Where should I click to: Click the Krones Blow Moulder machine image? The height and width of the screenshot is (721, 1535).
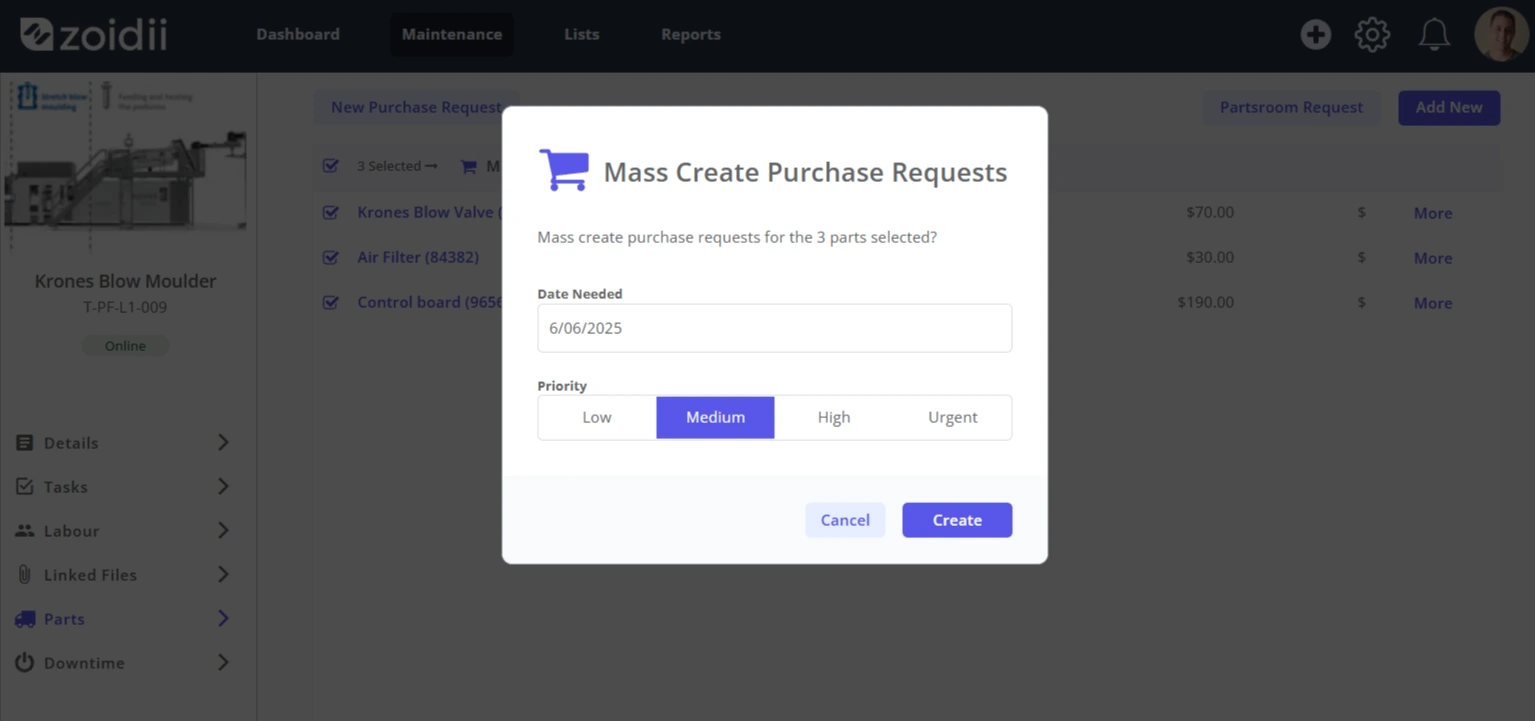(126, 166)
